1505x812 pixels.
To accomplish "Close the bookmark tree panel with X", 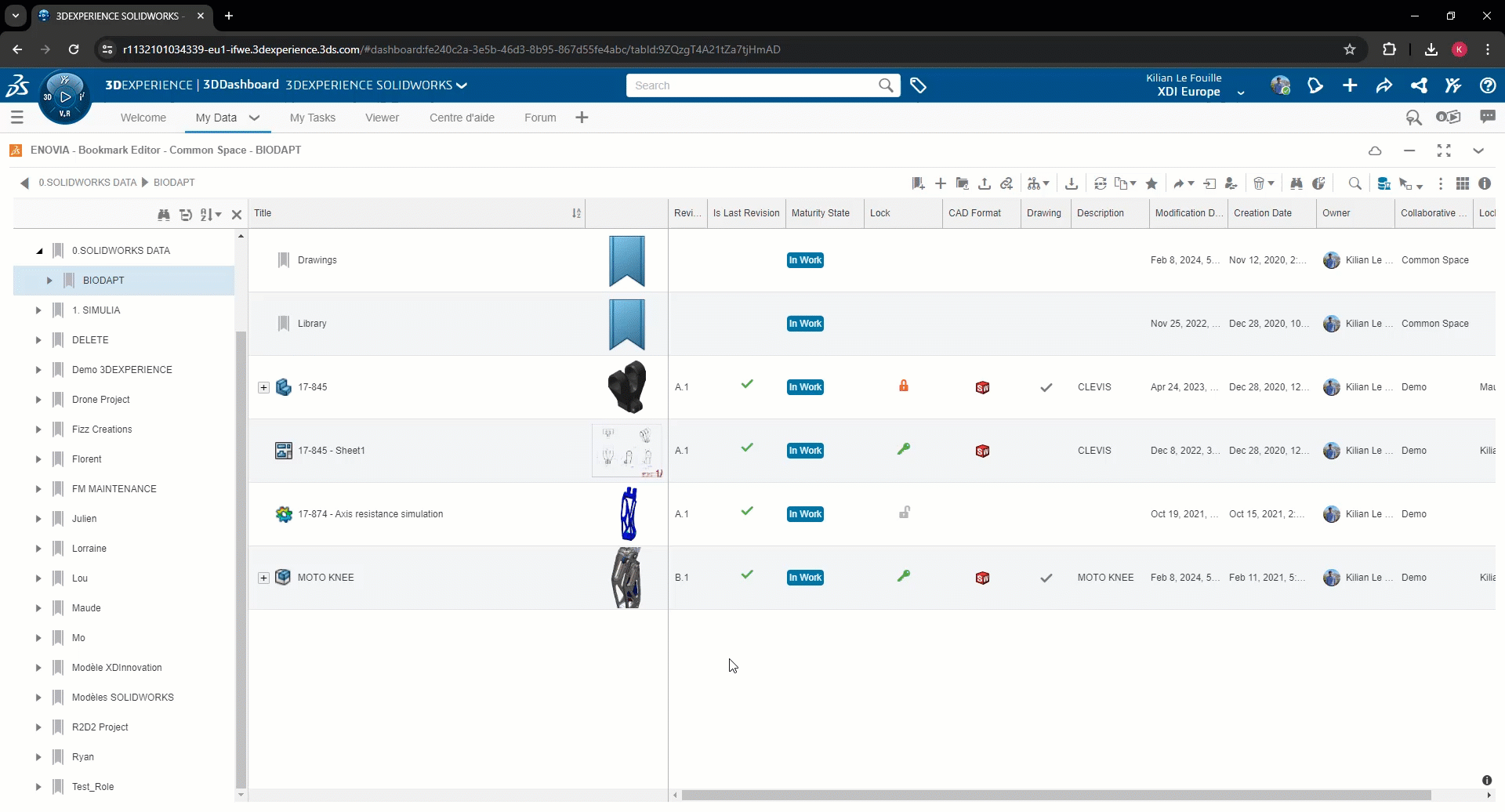I will point(237,214).
